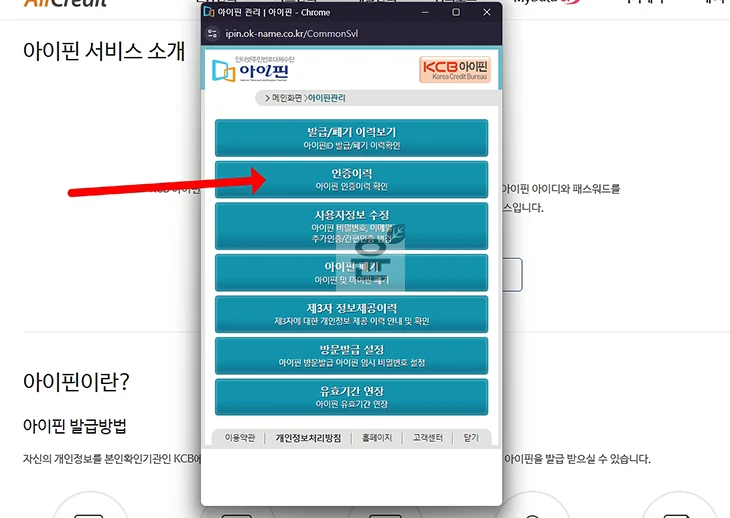
Task: Click the Chrome popup window favicon
Action: pyautogui.click(x=209, y=12)
